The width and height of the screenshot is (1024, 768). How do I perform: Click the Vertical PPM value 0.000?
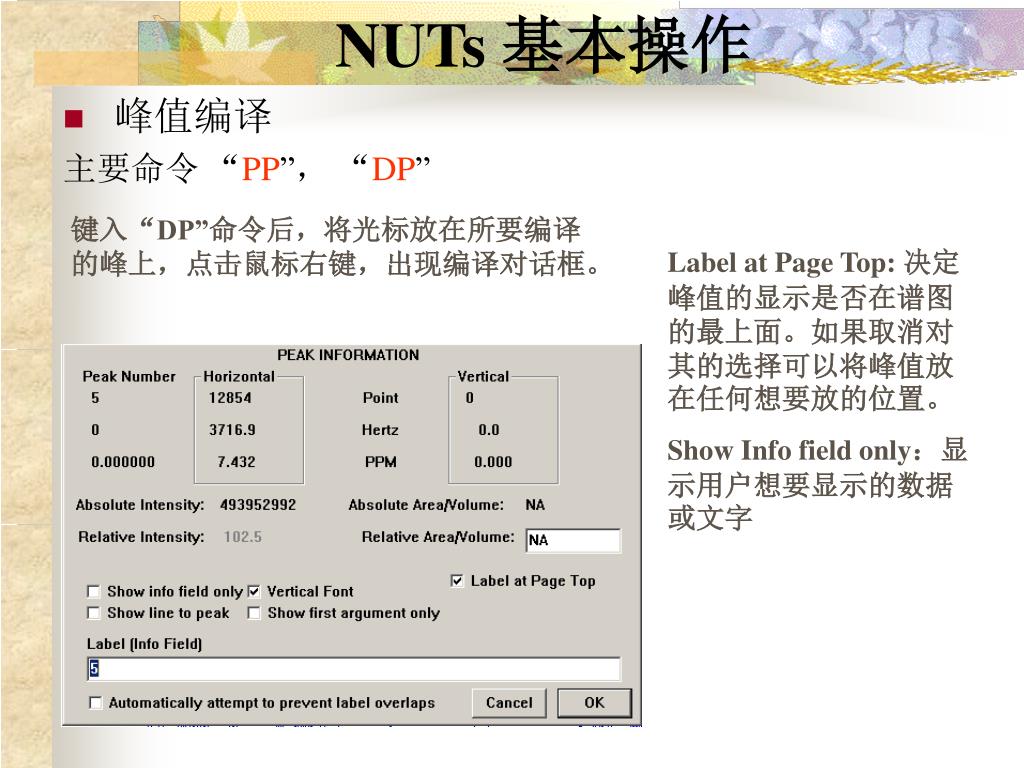tap(493, 462)
